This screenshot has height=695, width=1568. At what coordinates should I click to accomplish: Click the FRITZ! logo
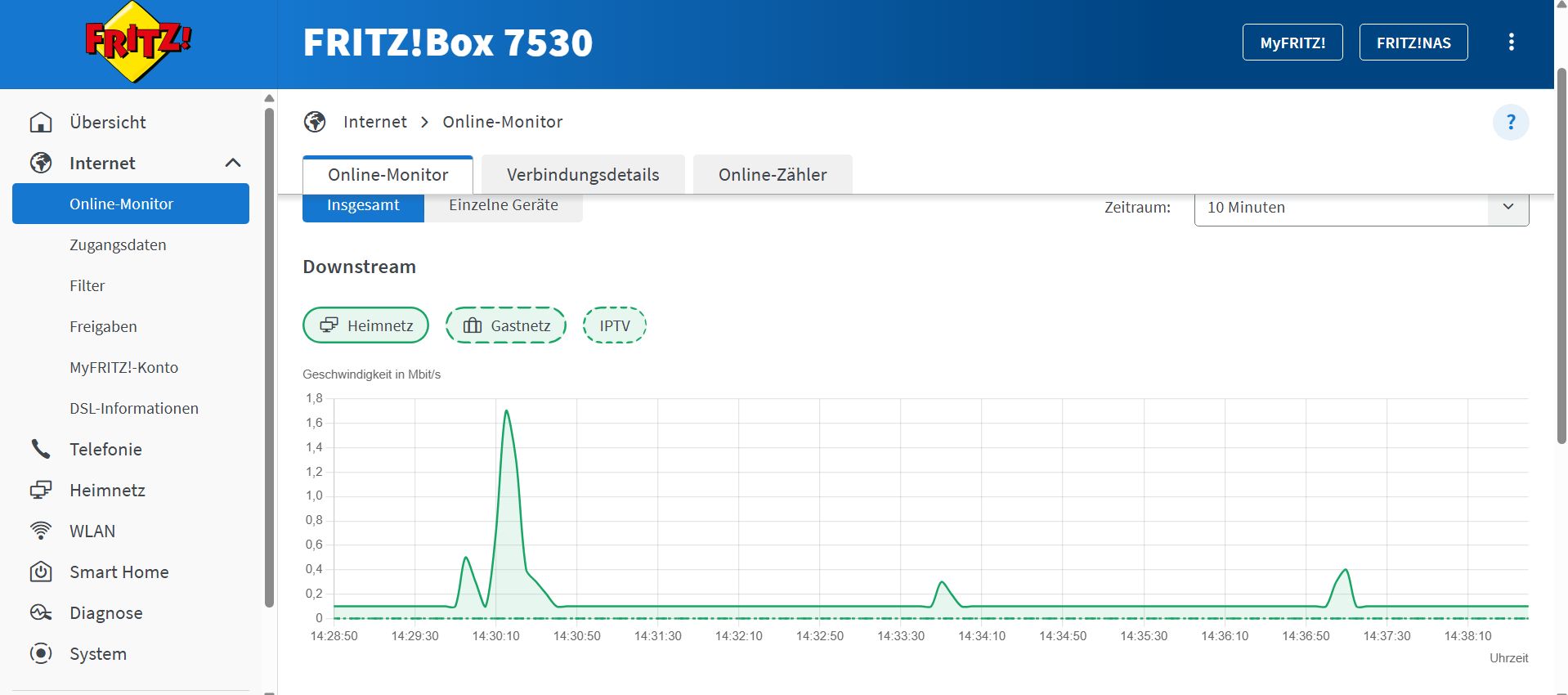138,43
